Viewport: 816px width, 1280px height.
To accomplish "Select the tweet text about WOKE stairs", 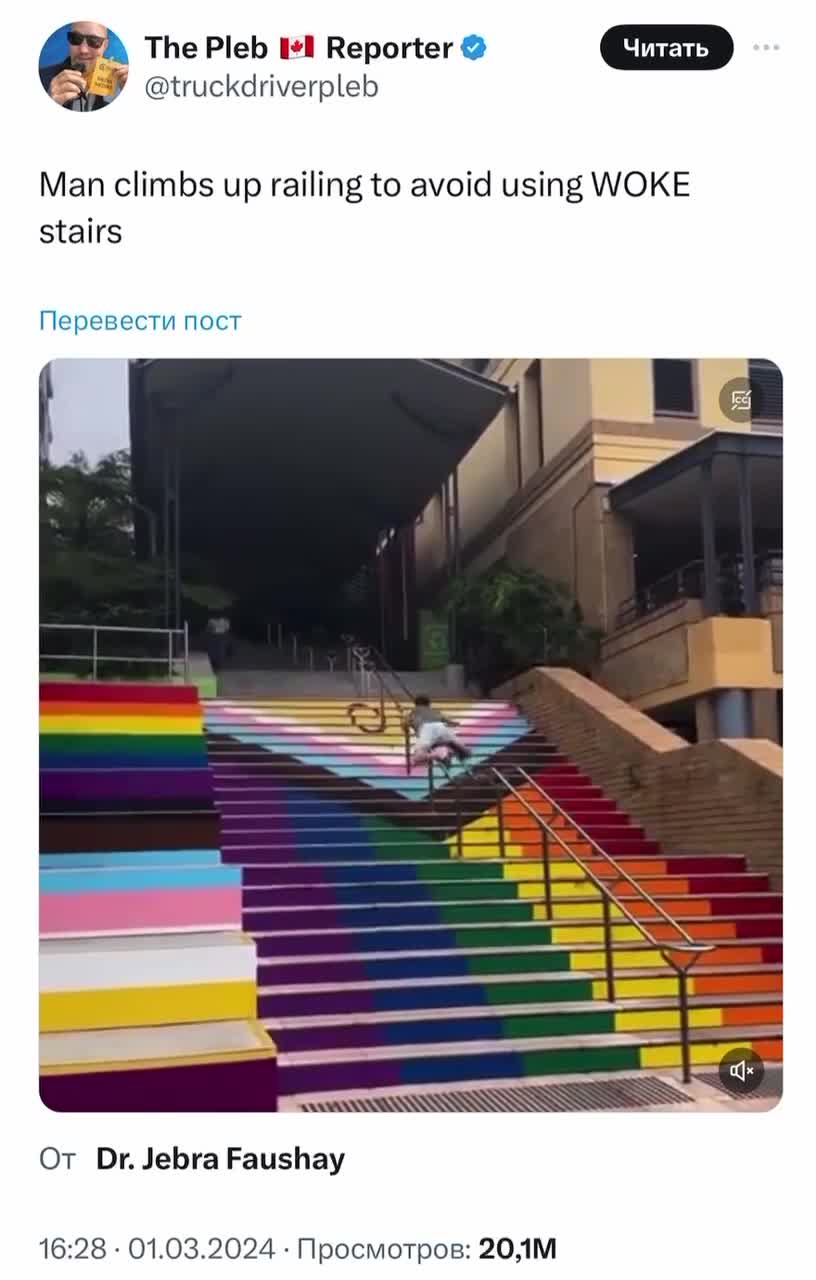I will (365, 208).
